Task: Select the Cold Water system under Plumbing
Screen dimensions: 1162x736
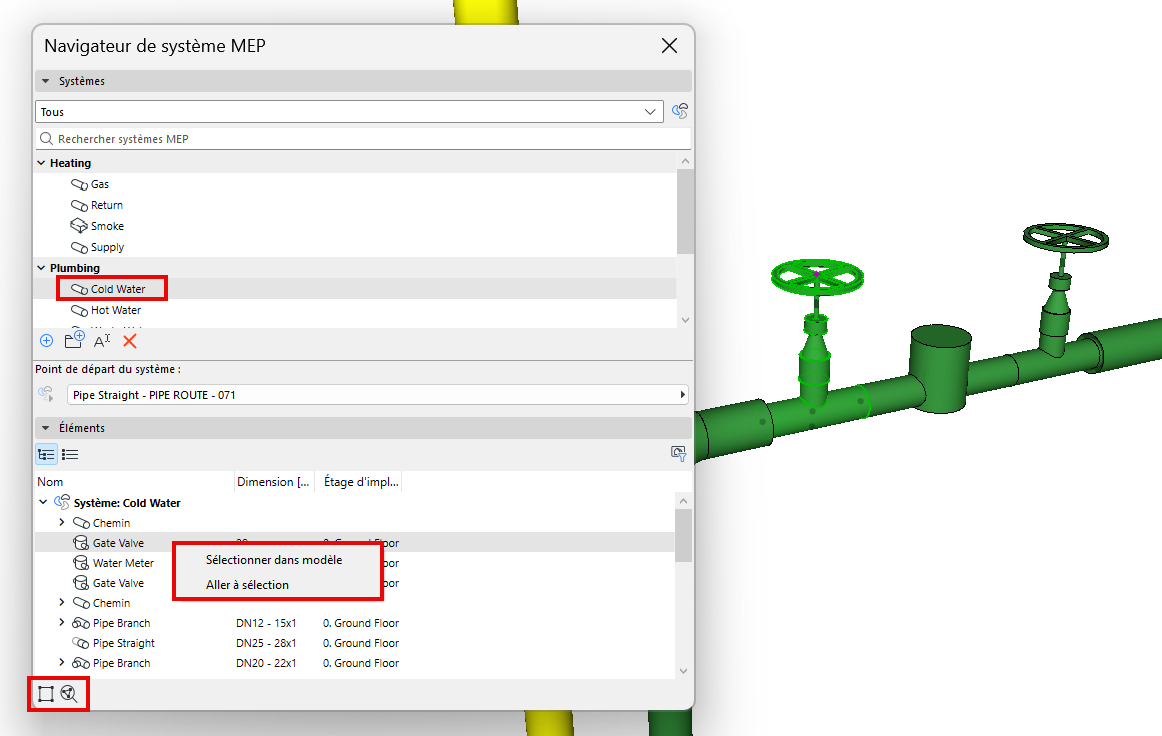Action: click(118, 289)
